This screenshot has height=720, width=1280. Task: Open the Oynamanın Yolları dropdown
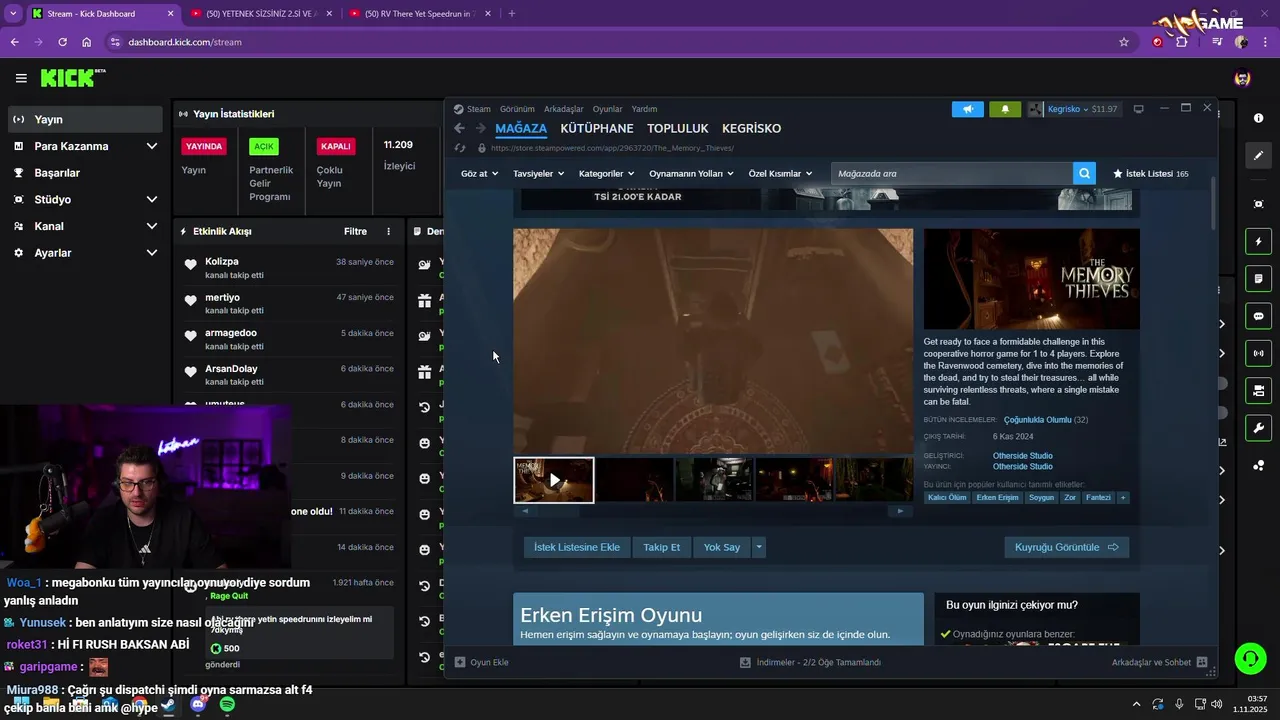point(691,173)
